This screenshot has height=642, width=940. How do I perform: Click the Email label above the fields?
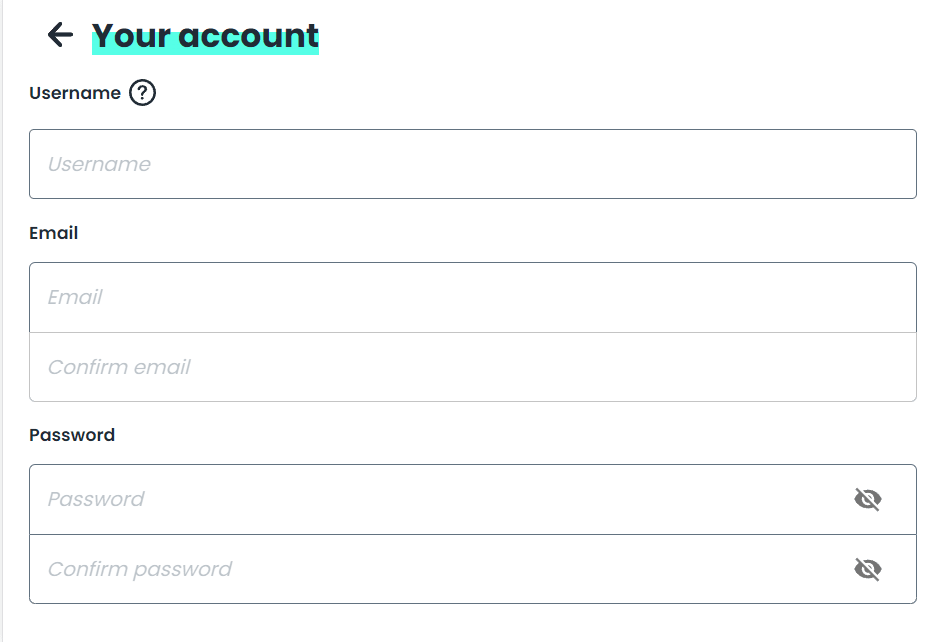tap(53, 233)
